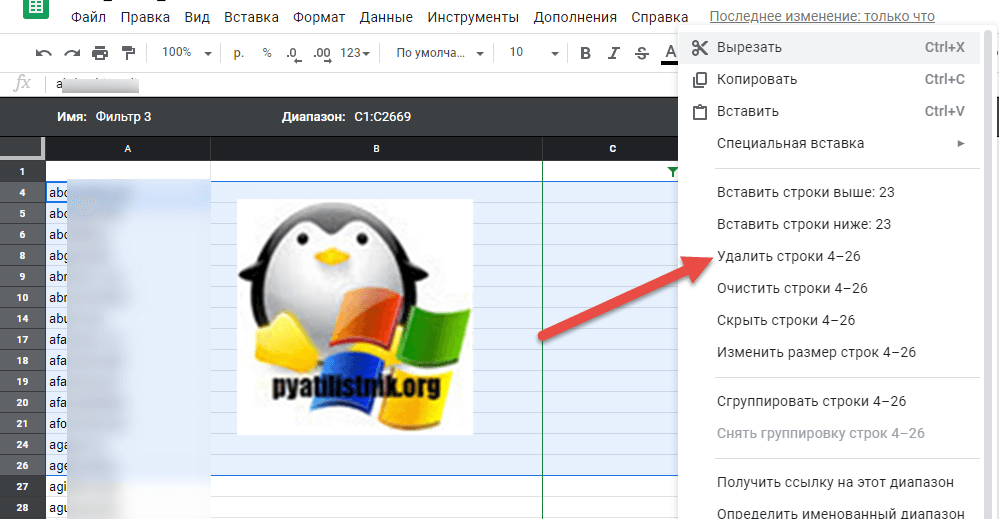Open the Справка menu
999x519 pixels.
(659, 17)
